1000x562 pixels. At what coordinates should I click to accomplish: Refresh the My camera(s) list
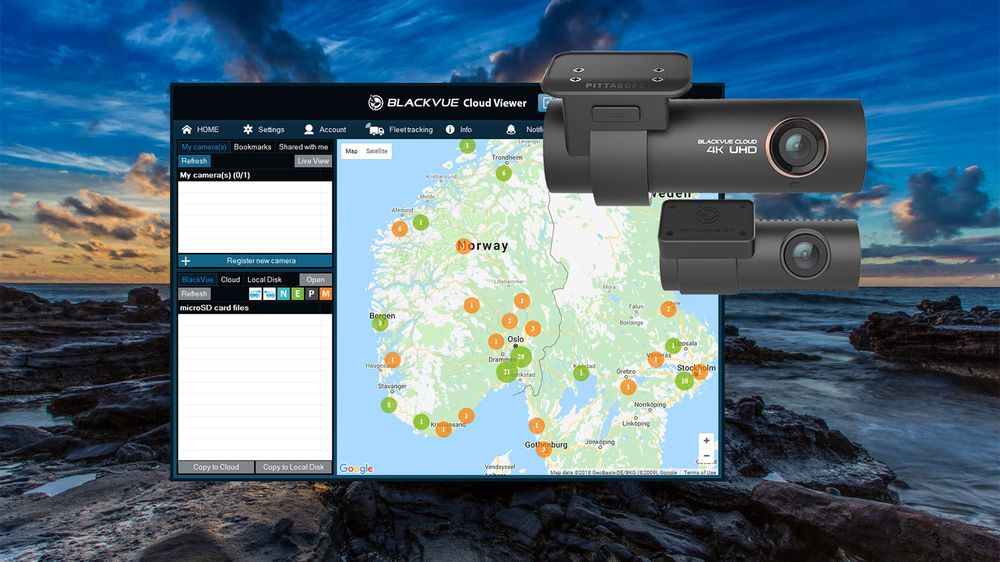tap(194, 161)
